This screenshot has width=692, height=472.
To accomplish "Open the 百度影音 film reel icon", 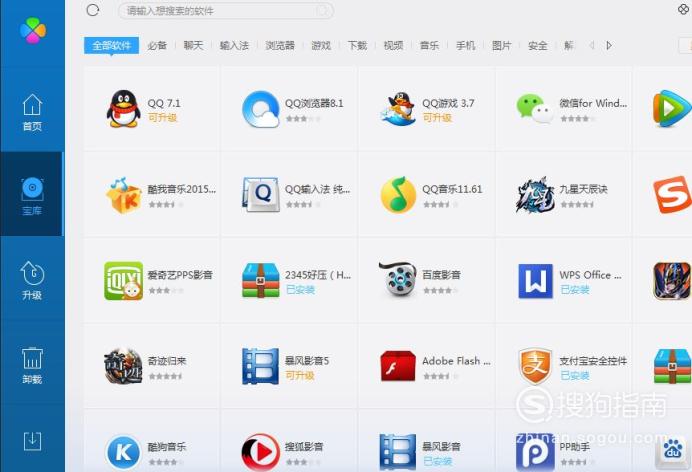I will pyautogui.click(x=398, y=280).
